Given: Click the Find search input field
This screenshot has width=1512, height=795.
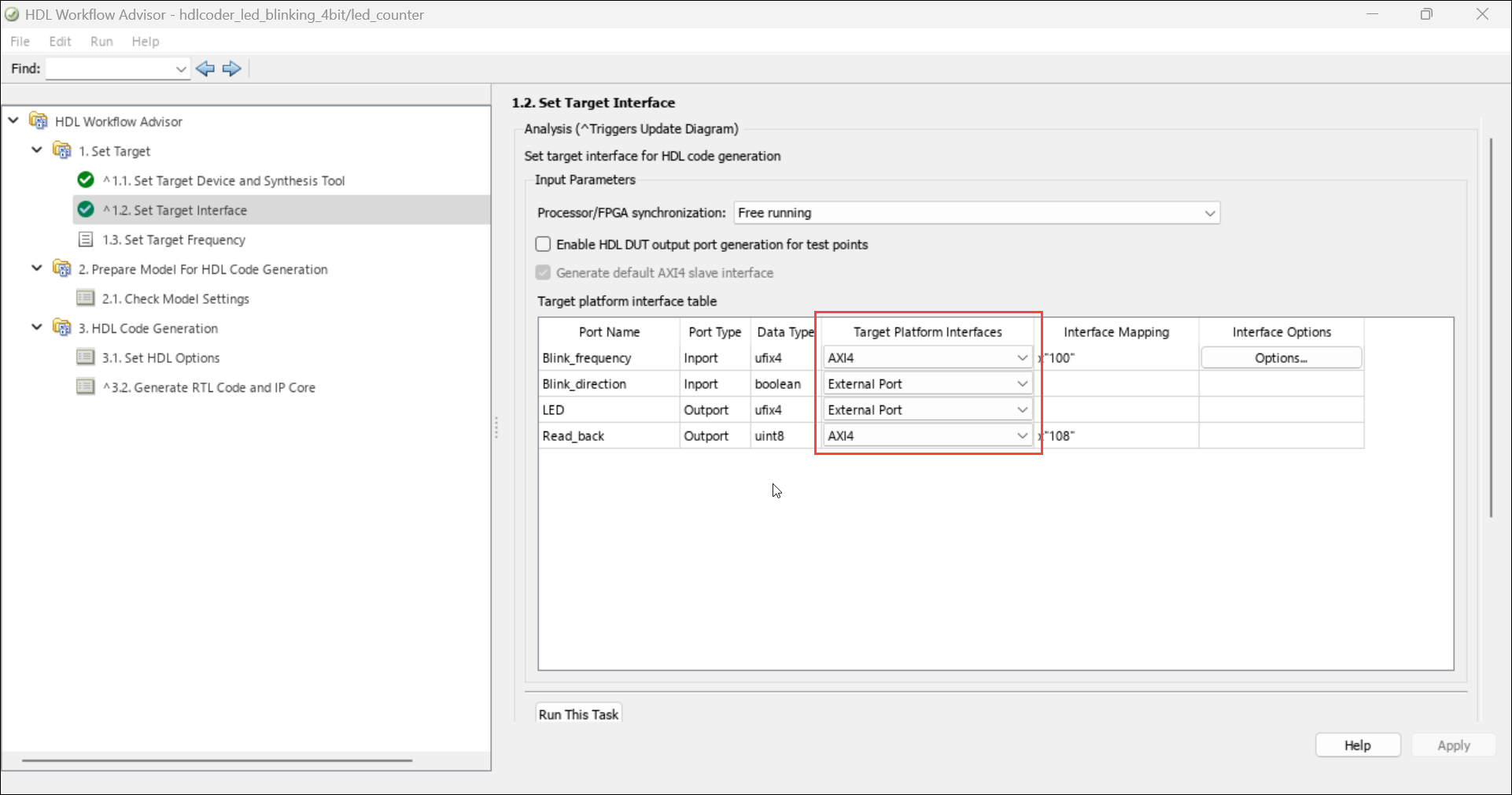Looking at the screenshot, I should (x=110, y=69).
